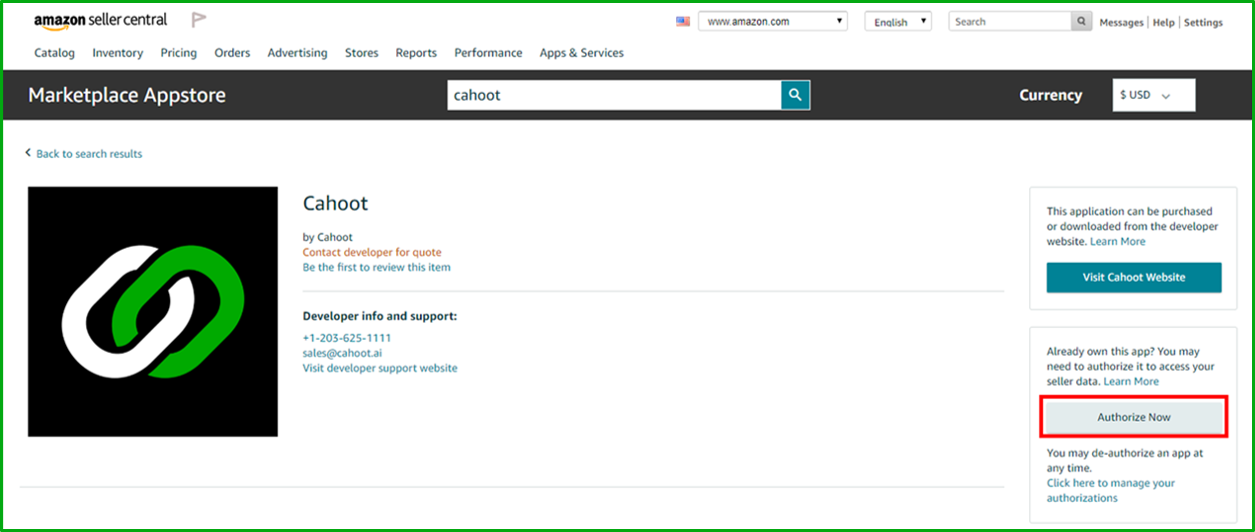This screenshot has width=1255, height=532.
Task: Click the magnifier button in top search
Action: pos(1081,21)
